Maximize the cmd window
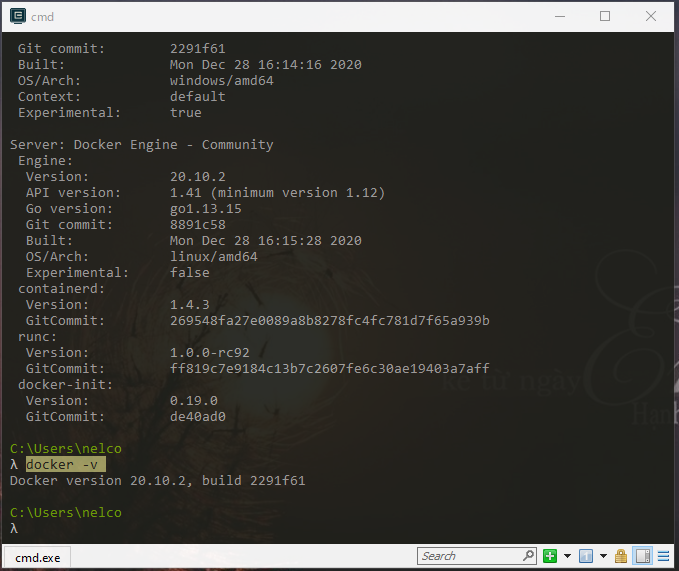Viewport: 679px width, 571px height. point(605,16)
